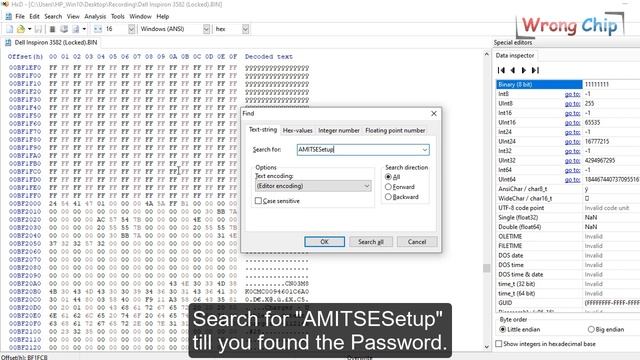640x360 pixels.
Task: Open the bytes per row 16 dropdown
Action: click(131, 29)
